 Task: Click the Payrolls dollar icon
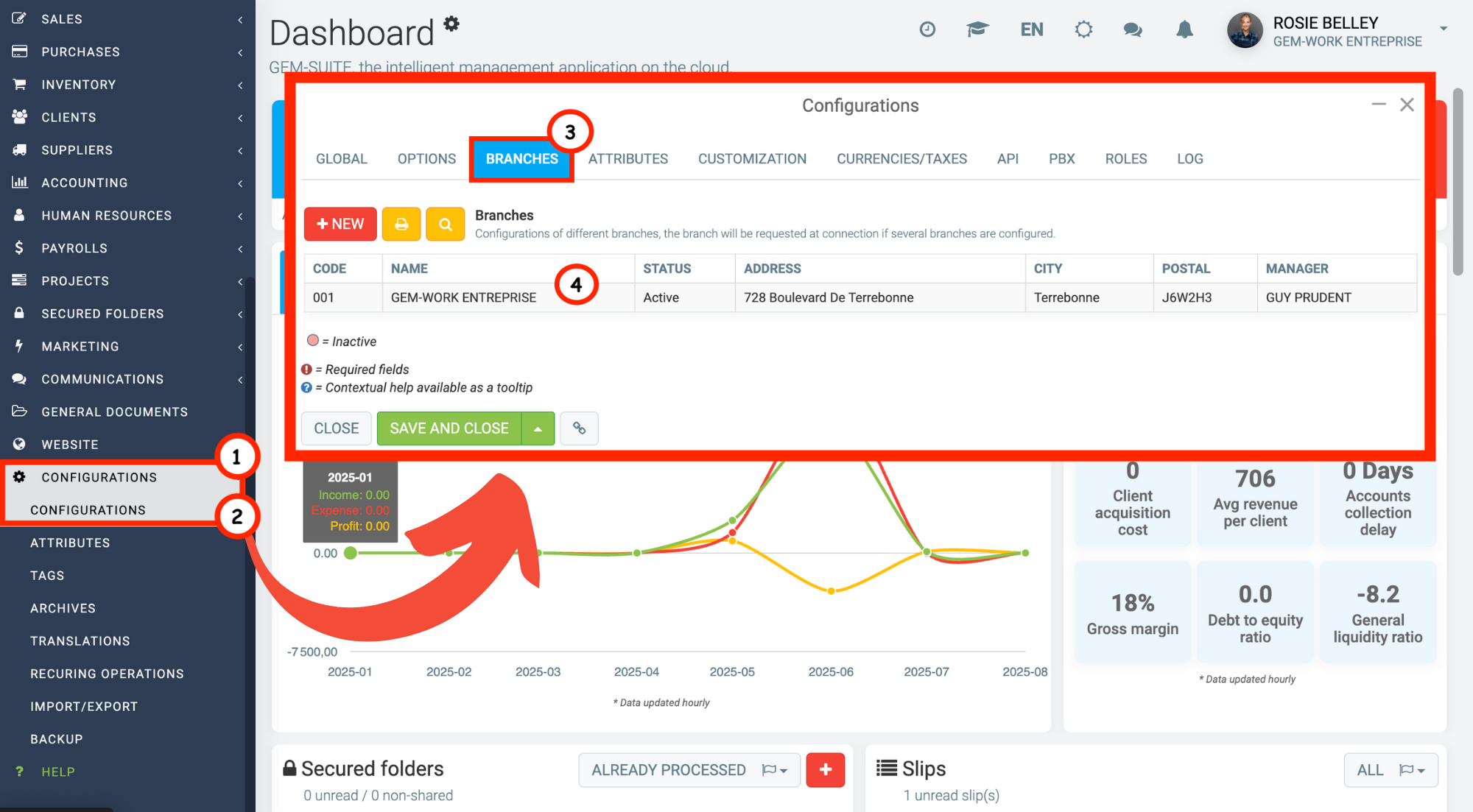20,247
